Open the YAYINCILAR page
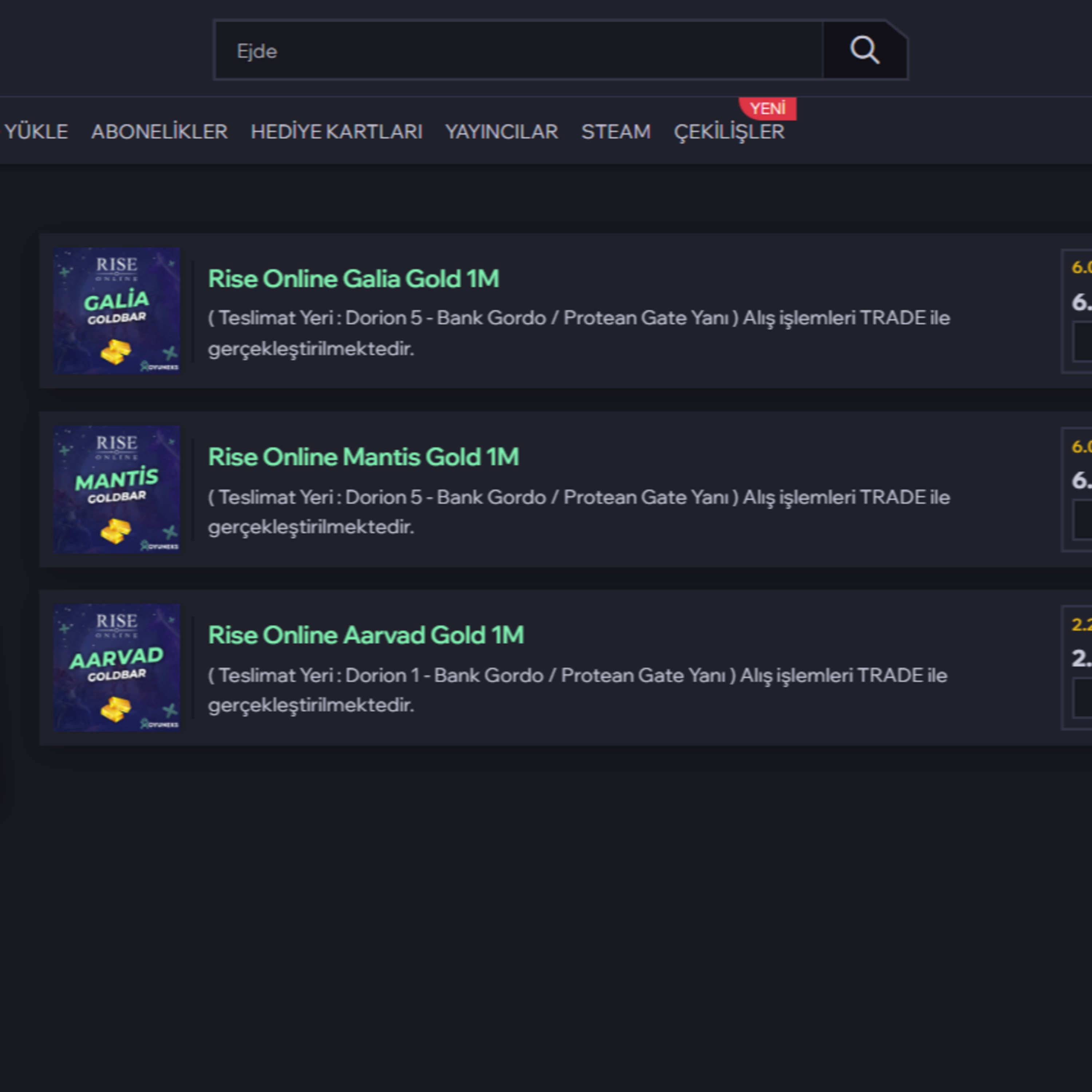1092x1092 pixels. (501, 132)
